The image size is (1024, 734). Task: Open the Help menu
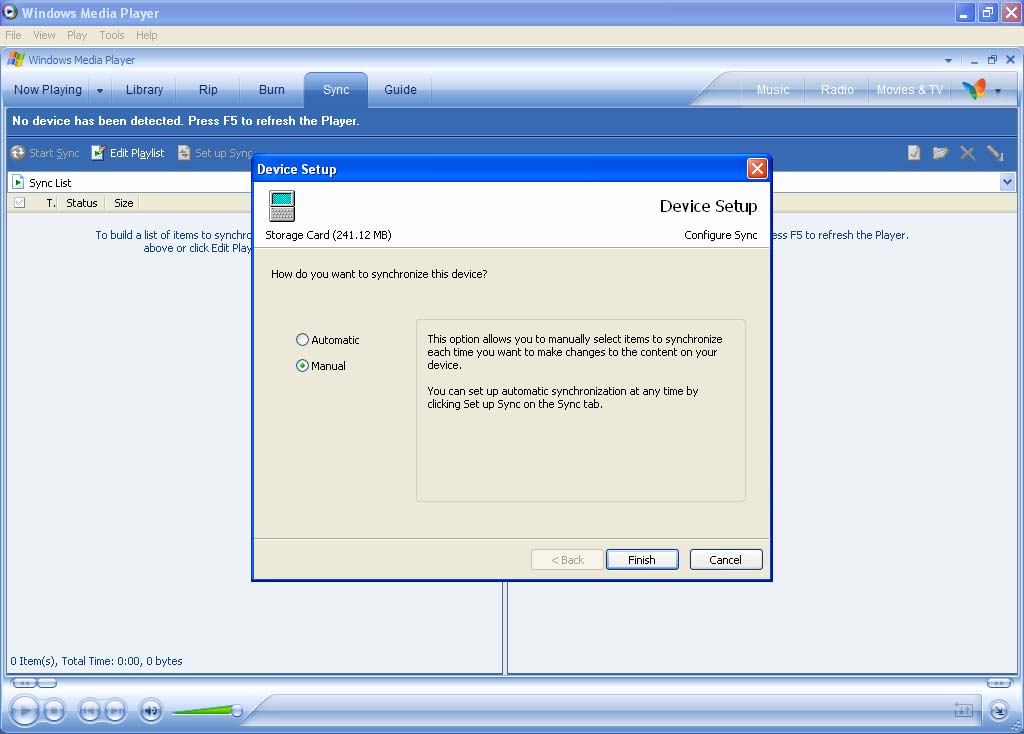pyautogui.click(x=146, y=35)
